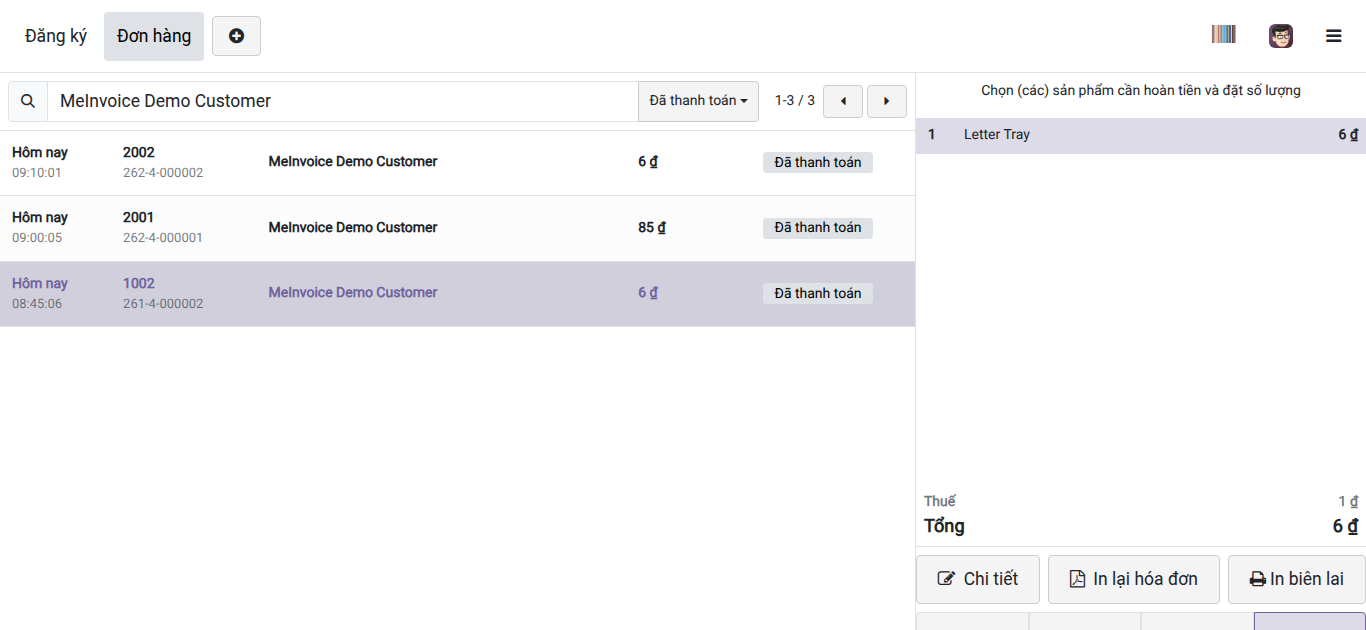Select order 1002 row
1366x630 pixels.
click(457, 294)
